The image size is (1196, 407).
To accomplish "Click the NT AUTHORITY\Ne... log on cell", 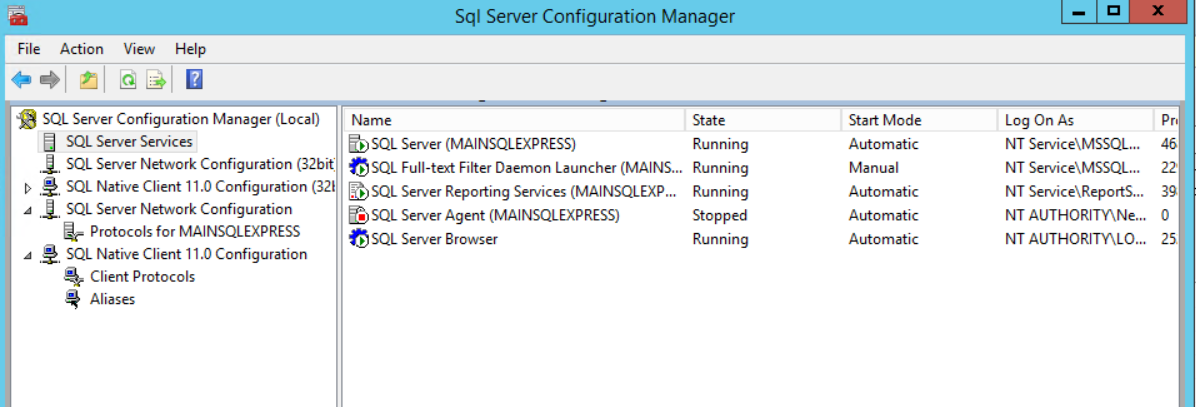I will pyautogui.click(x=1075, y=216).
